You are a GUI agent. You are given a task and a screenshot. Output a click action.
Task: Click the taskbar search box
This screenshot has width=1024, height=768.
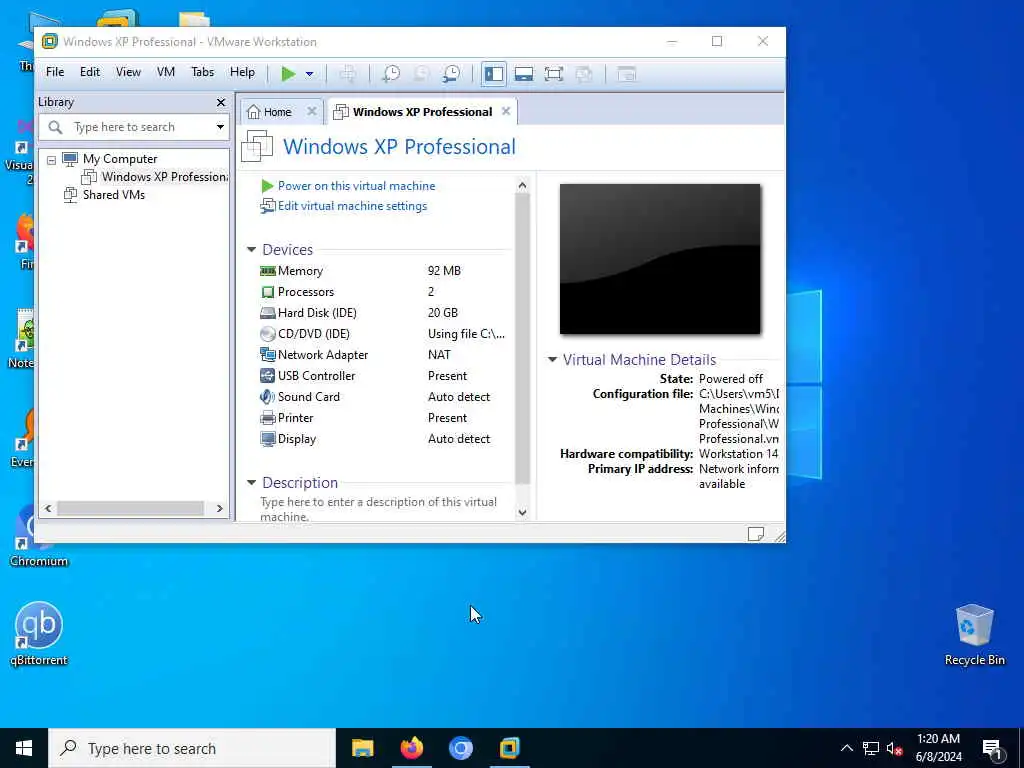tap(192, 748)
